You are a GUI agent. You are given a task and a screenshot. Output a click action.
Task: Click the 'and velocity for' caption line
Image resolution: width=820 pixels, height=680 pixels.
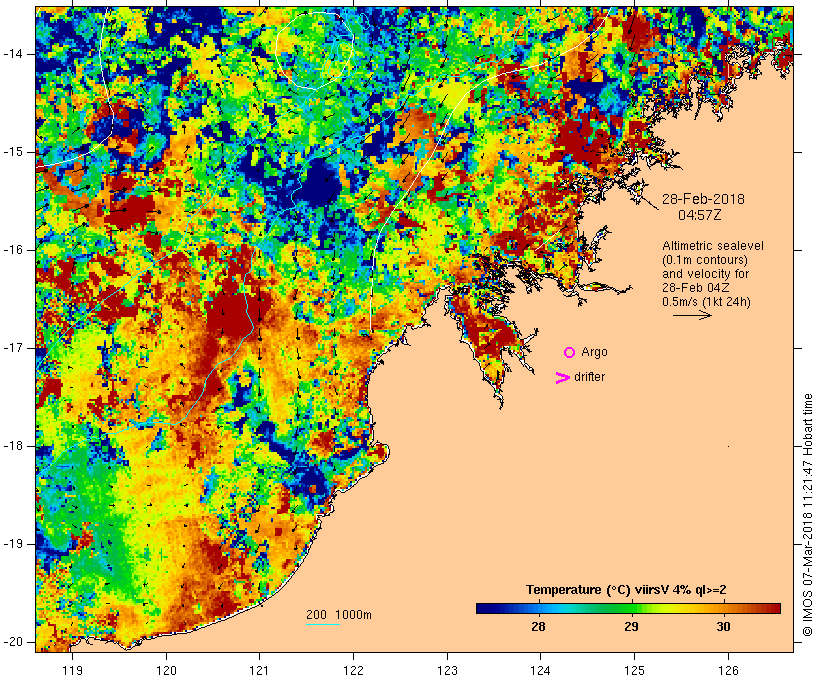705,274
